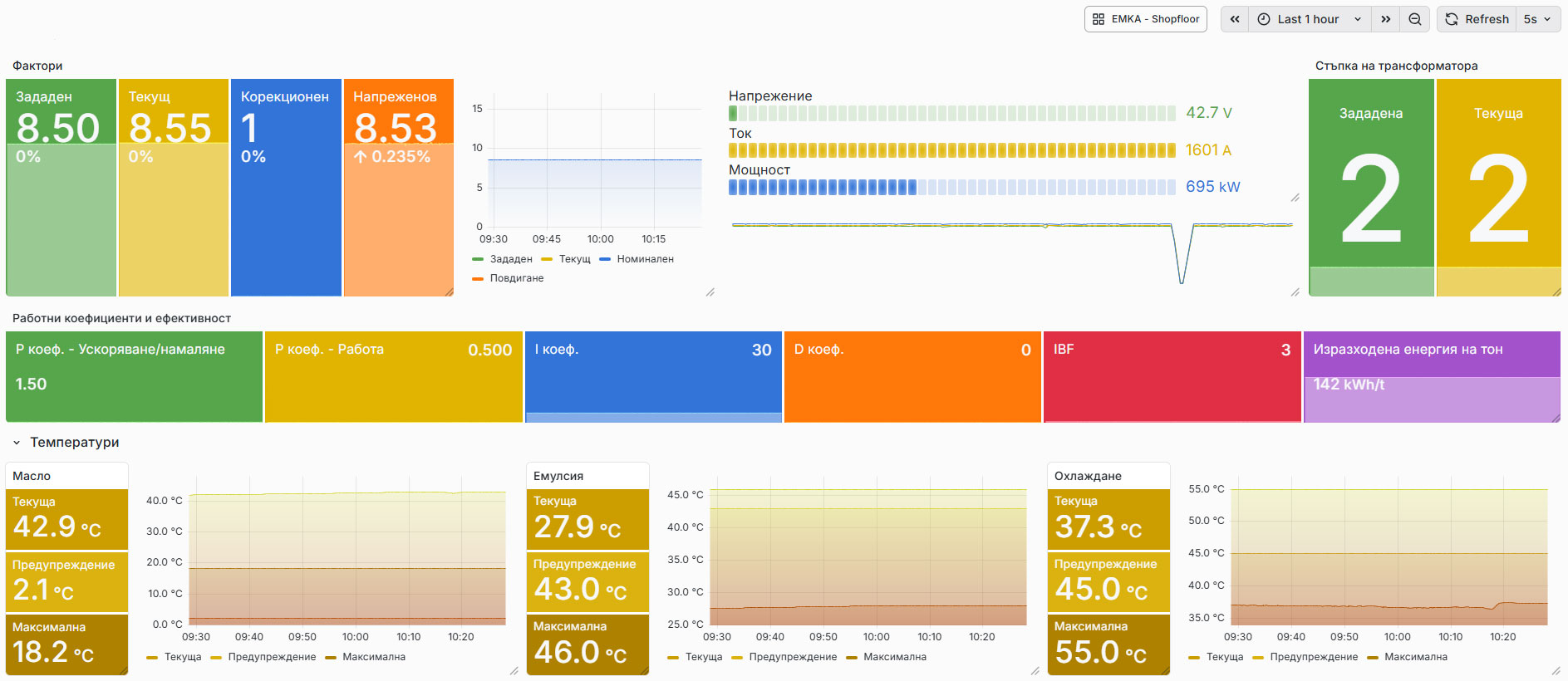Click the I коеф. stat label
1568x681 pixels.
pyautogui.click(x=557, y=350)
